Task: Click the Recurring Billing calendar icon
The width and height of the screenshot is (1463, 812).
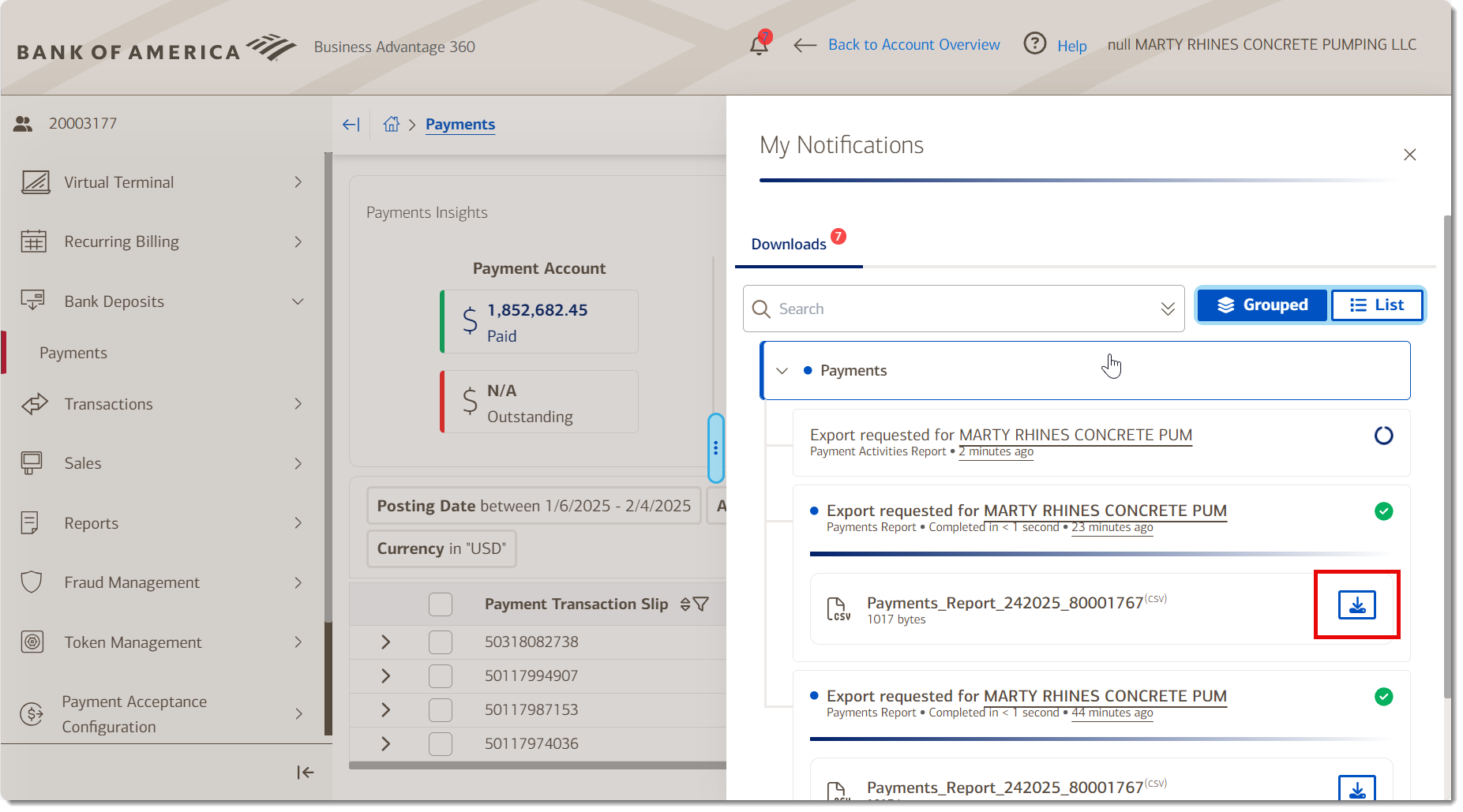Action: [x=33, y=241]
